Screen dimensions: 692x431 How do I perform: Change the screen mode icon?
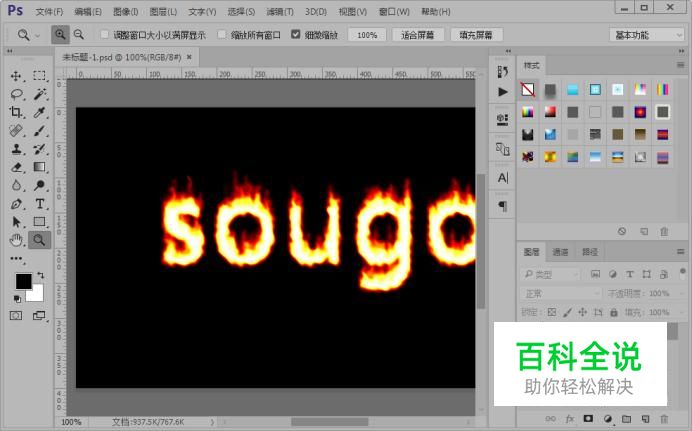(x=39, y=315)
